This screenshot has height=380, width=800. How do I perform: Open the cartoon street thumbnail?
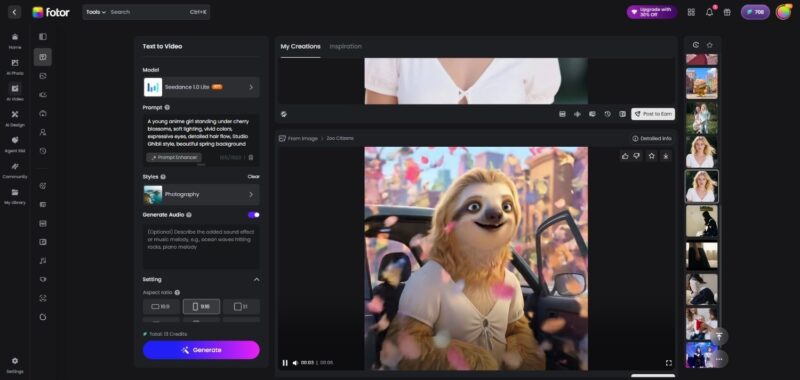pos(702,83)
